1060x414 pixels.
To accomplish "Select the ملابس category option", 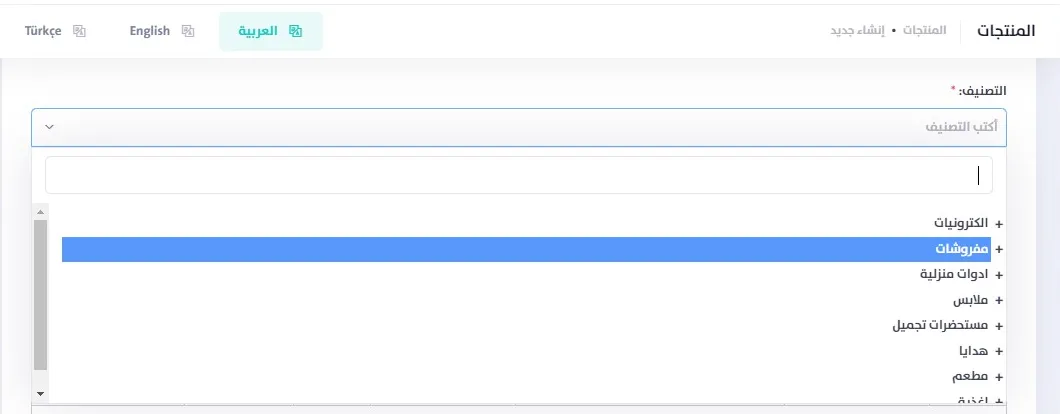I will tap(970, 300).
